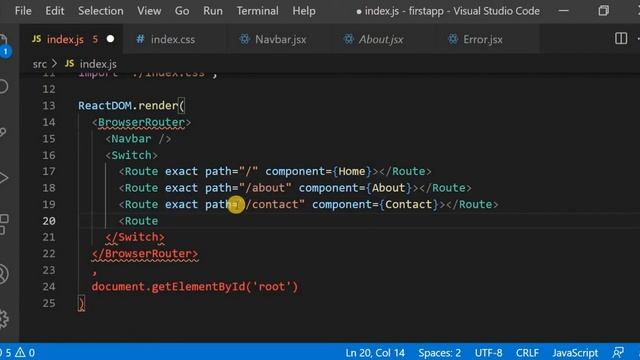The image size is (640, 360).
Task: Click {Contact} component on line 19
Action: pos(408,204)
